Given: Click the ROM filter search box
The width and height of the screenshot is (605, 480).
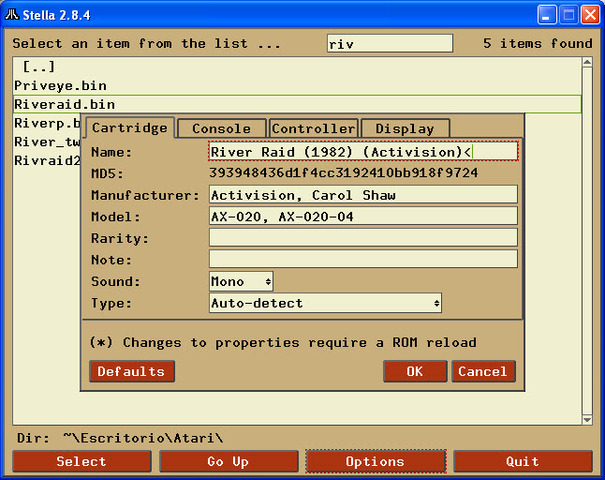Looking at the screenshot, I should 390,43.
